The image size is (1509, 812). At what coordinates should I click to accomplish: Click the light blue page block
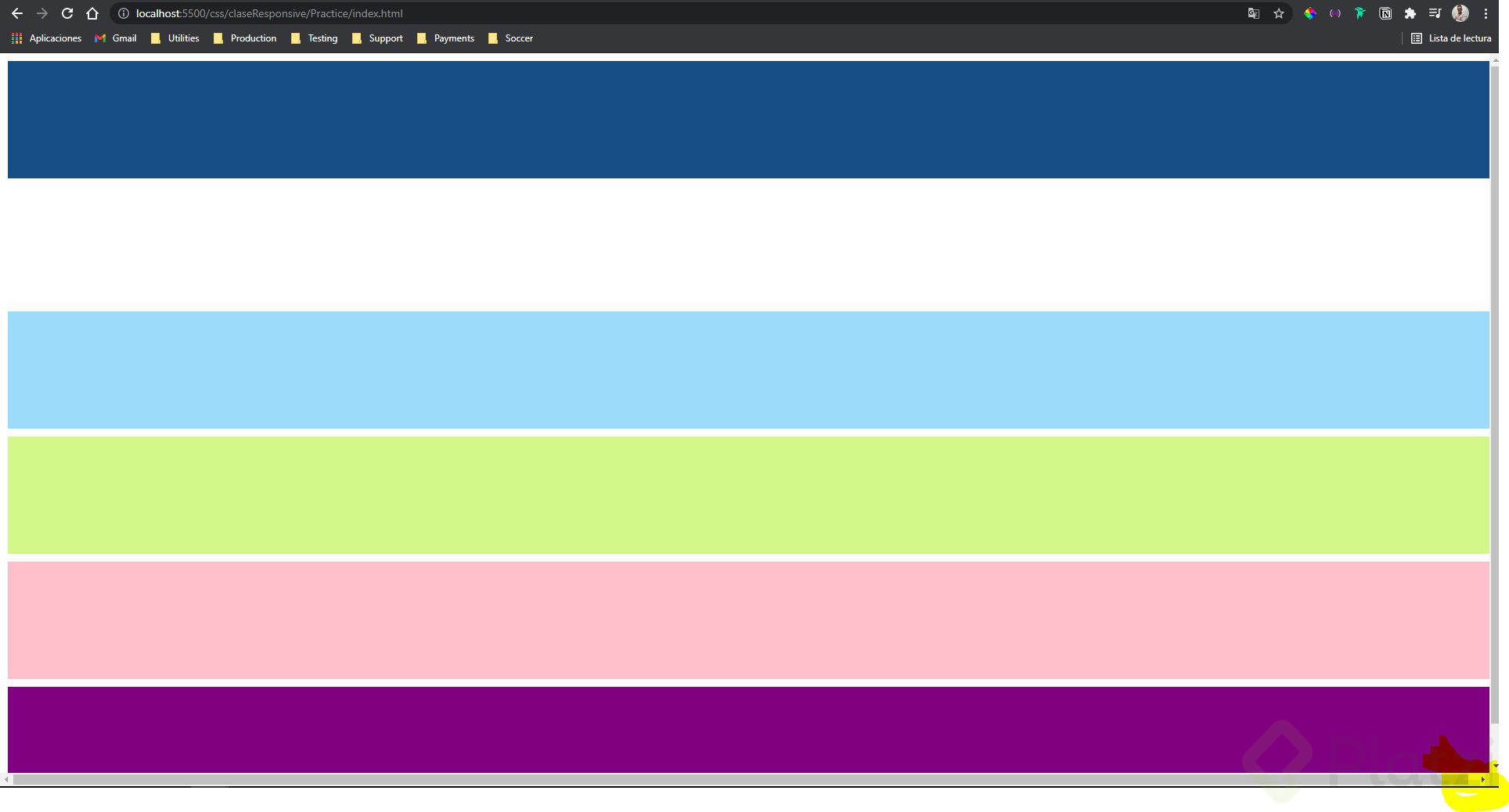(x=748, y=370)
